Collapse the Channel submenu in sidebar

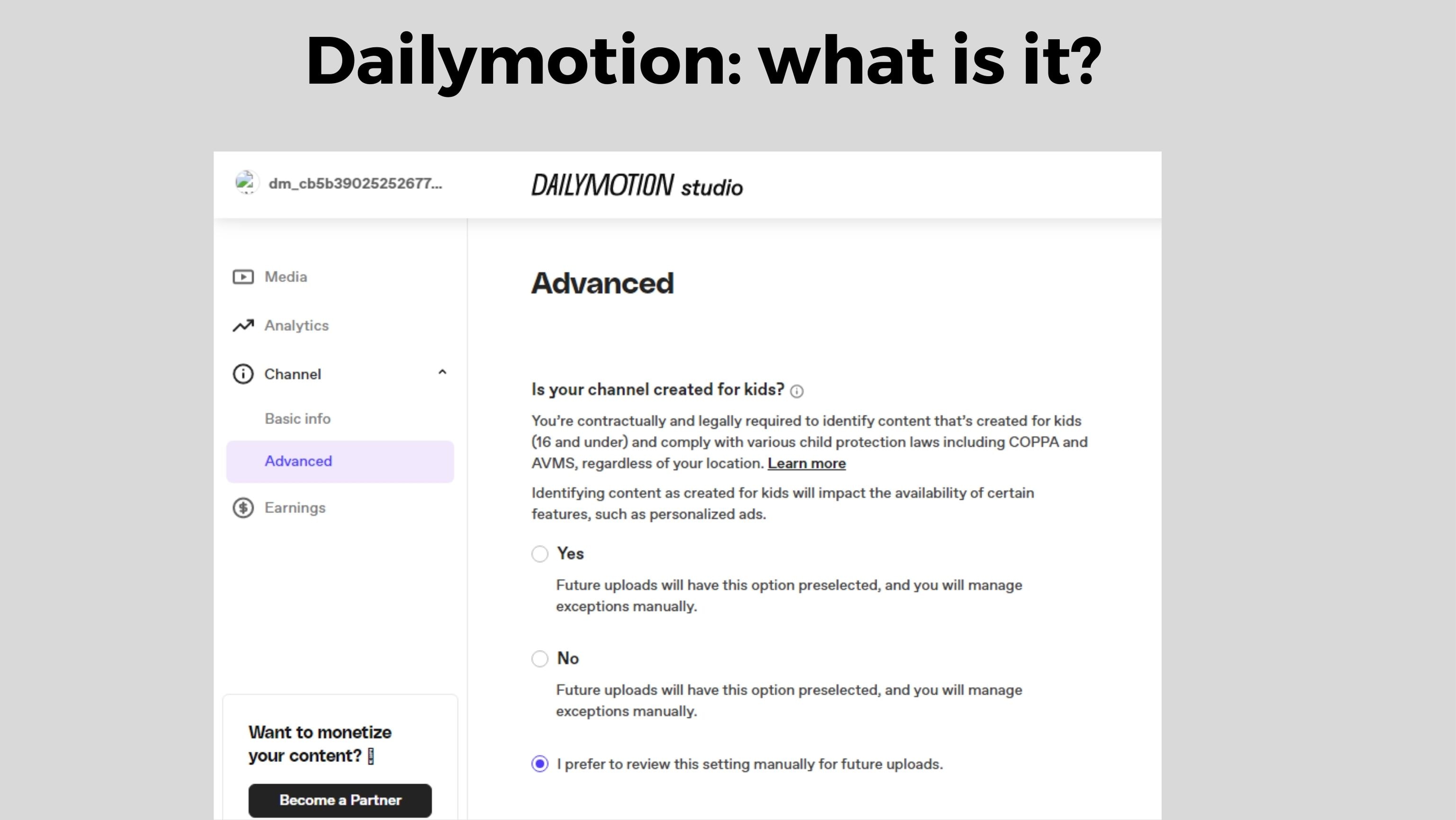[442, 373]
